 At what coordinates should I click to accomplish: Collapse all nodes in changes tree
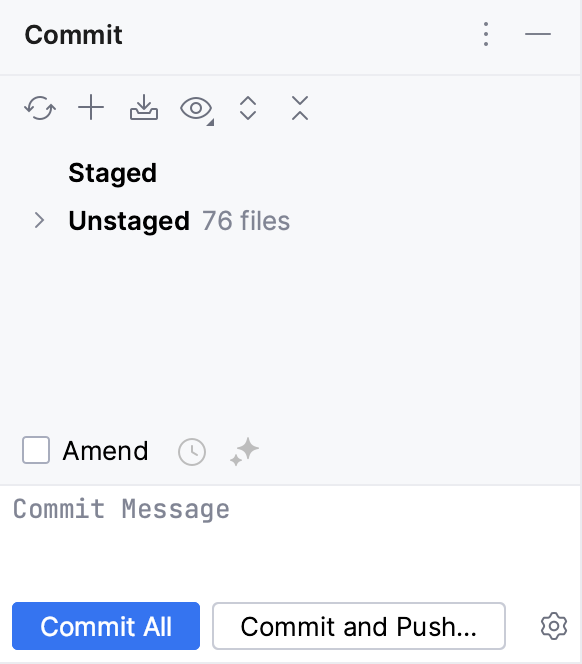pyautogui.click(x=300, y=108)
